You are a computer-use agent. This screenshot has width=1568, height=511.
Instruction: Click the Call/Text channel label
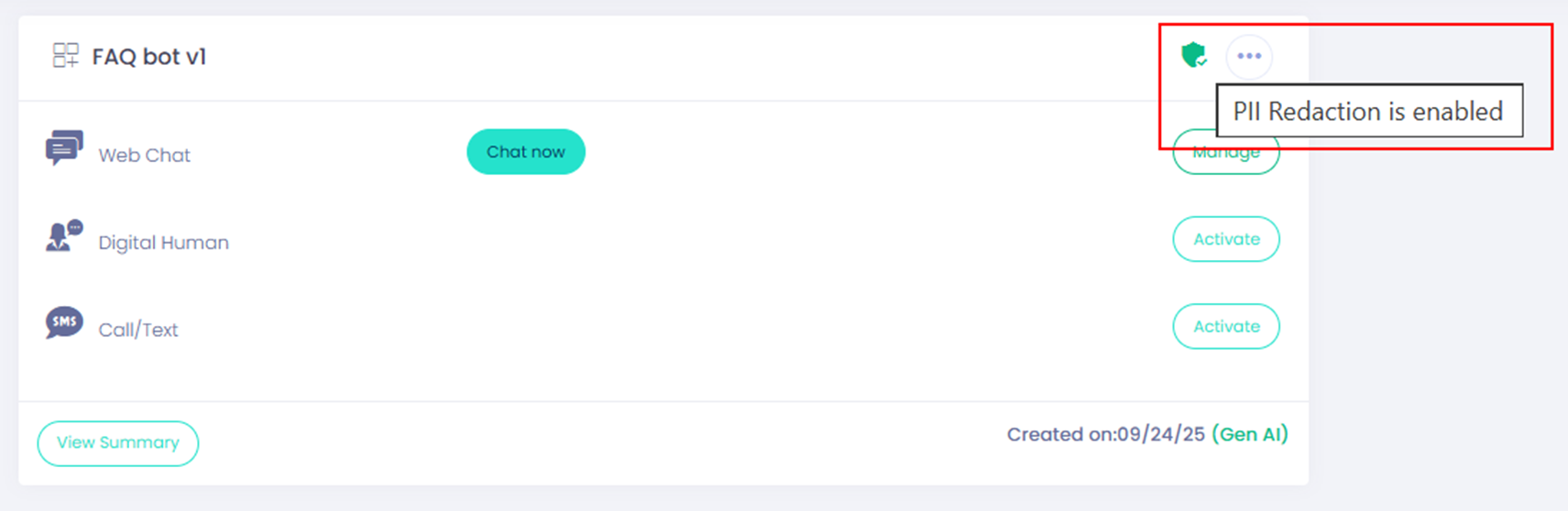point(138,330)
